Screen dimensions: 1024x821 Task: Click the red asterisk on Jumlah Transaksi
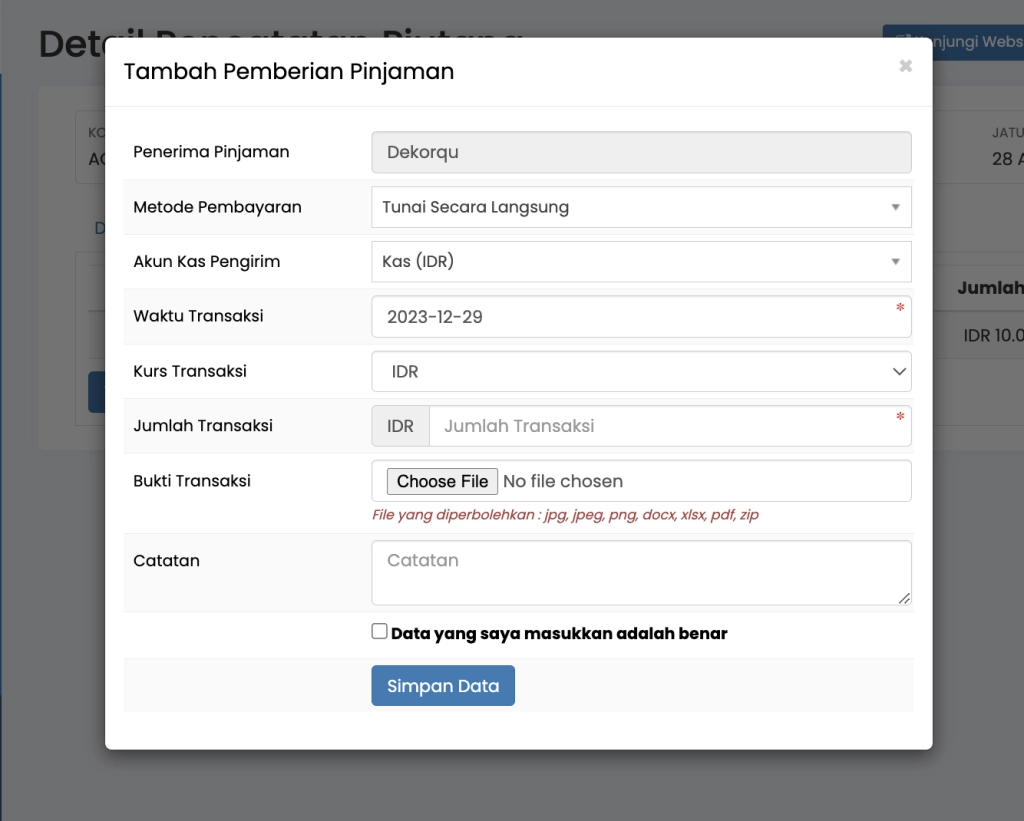tap(900, 416)
